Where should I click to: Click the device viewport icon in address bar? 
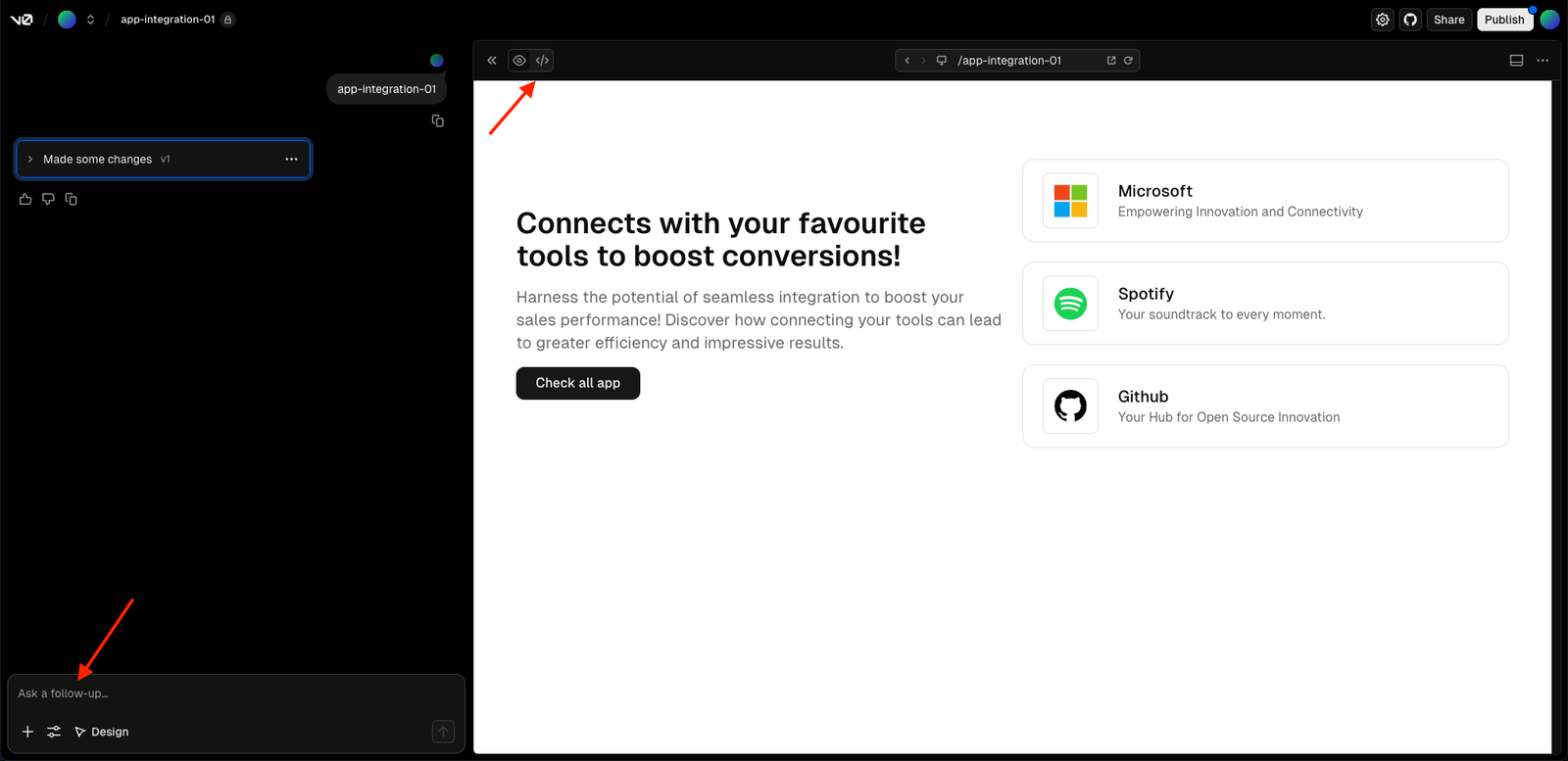[x=942, y=61]
